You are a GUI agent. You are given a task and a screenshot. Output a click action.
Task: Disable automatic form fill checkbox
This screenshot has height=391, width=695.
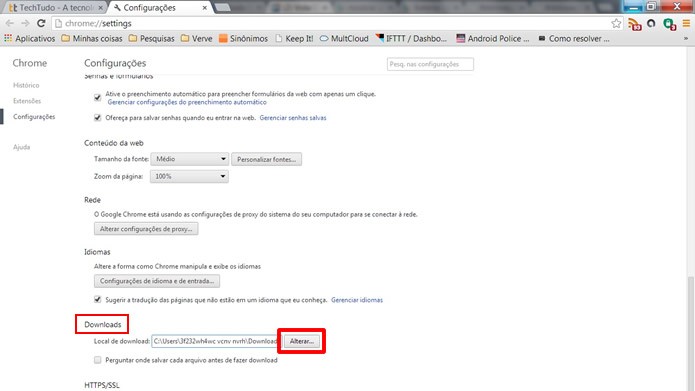(x=98, y=97)
